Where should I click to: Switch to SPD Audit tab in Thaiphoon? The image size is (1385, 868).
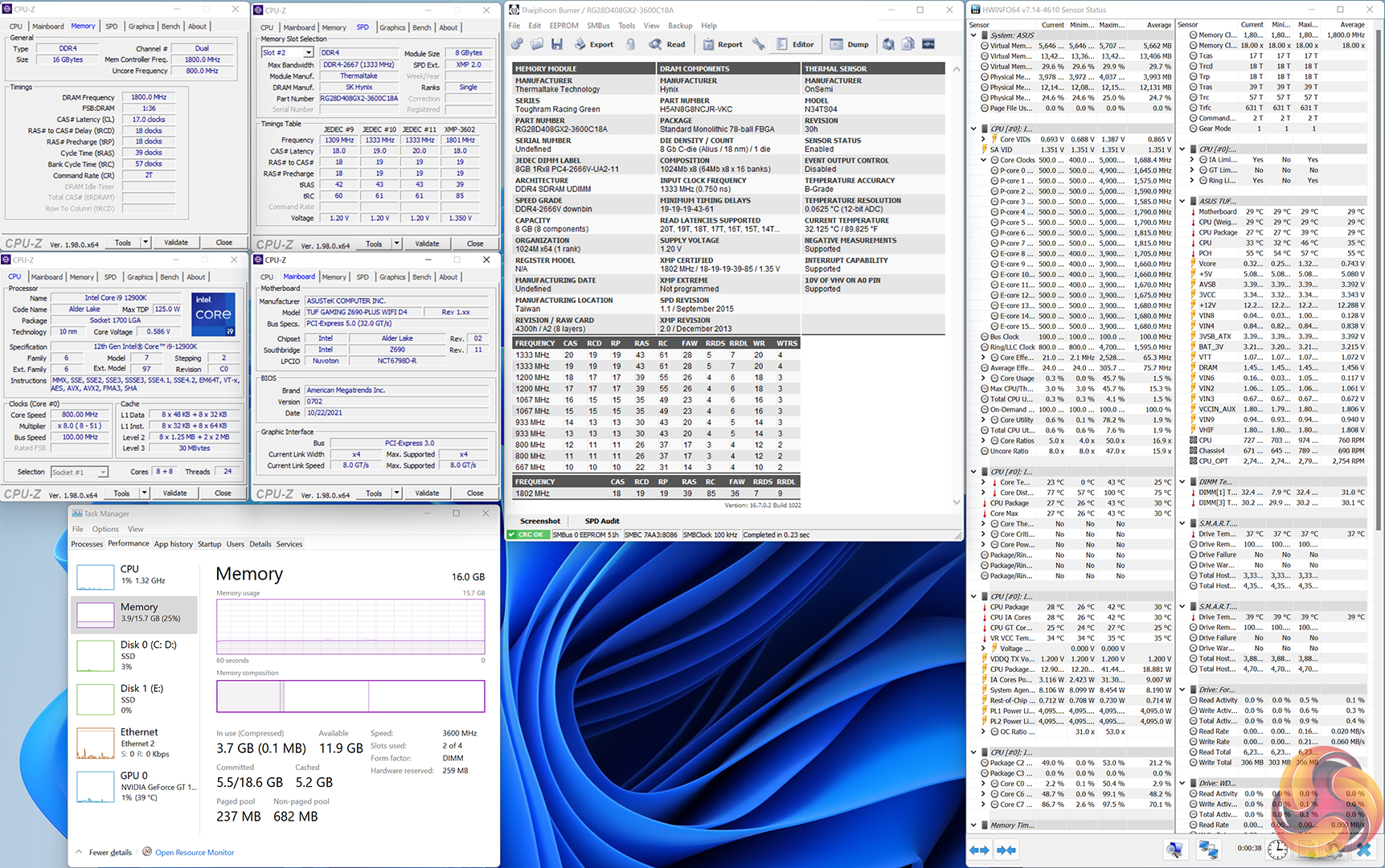click(x=601, y=521)
